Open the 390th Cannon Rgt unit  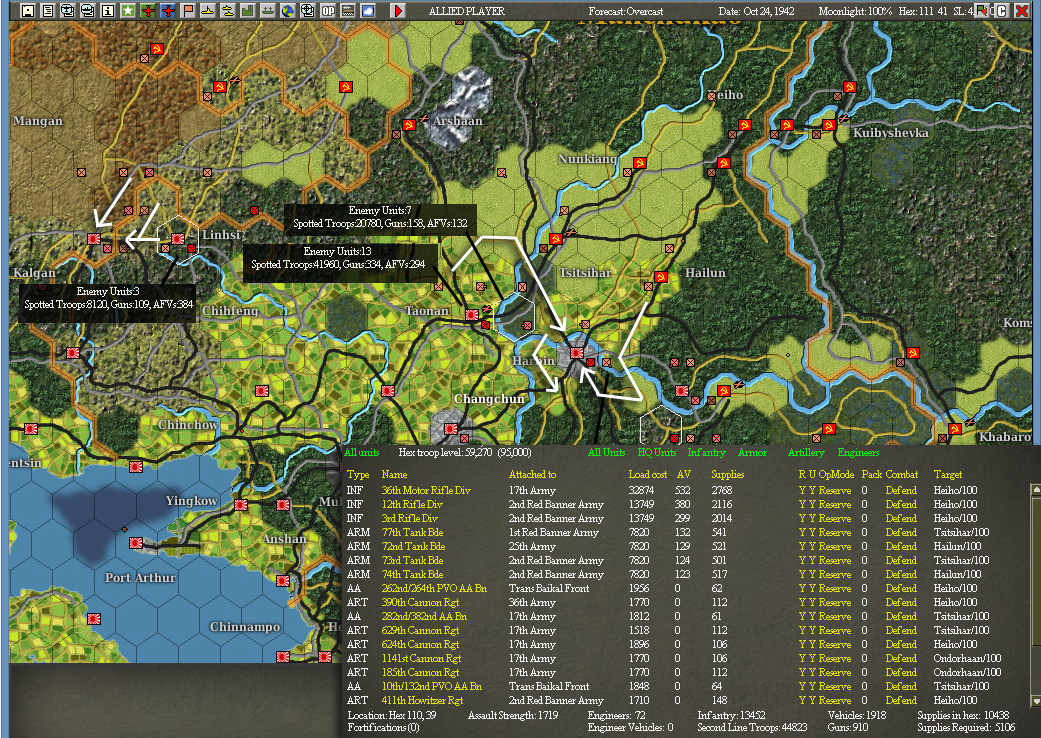(421, 603)
